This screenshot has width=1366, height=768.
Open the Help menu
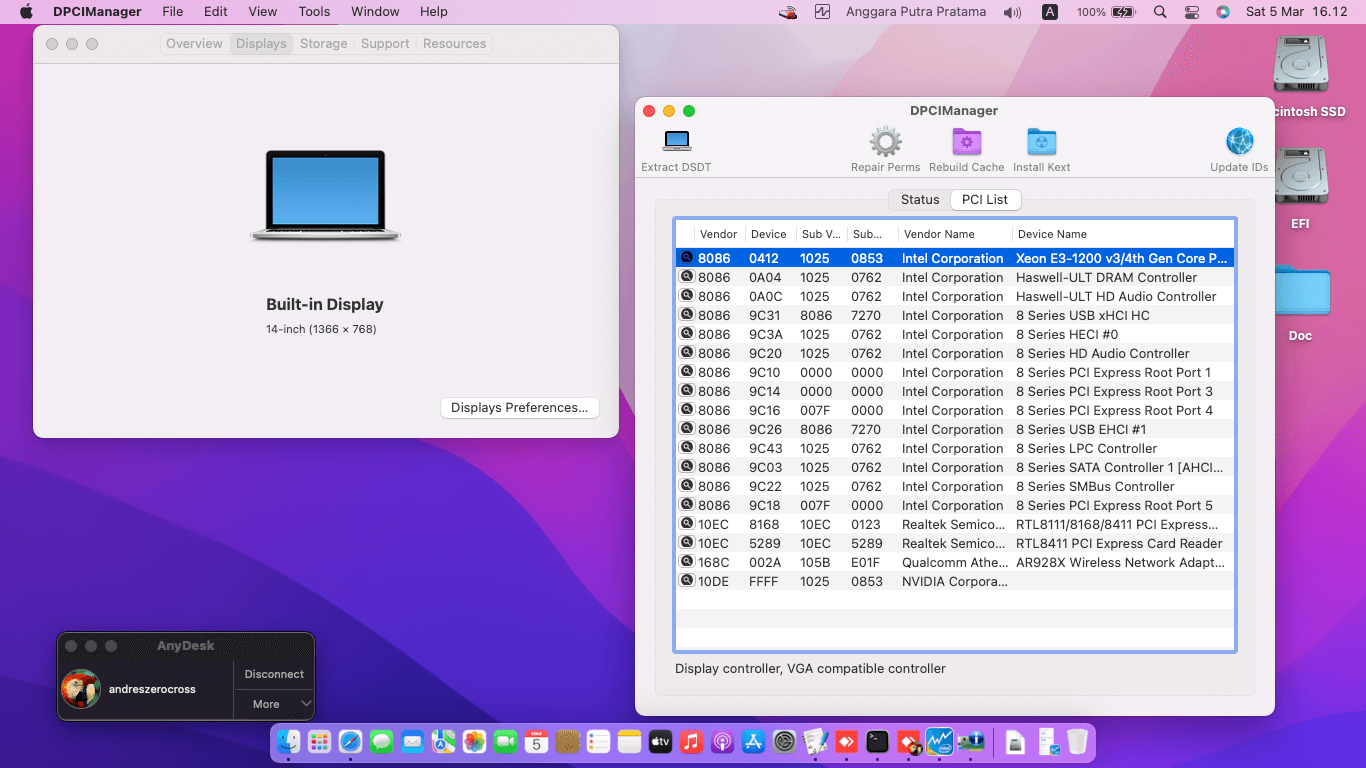[434, 12]
